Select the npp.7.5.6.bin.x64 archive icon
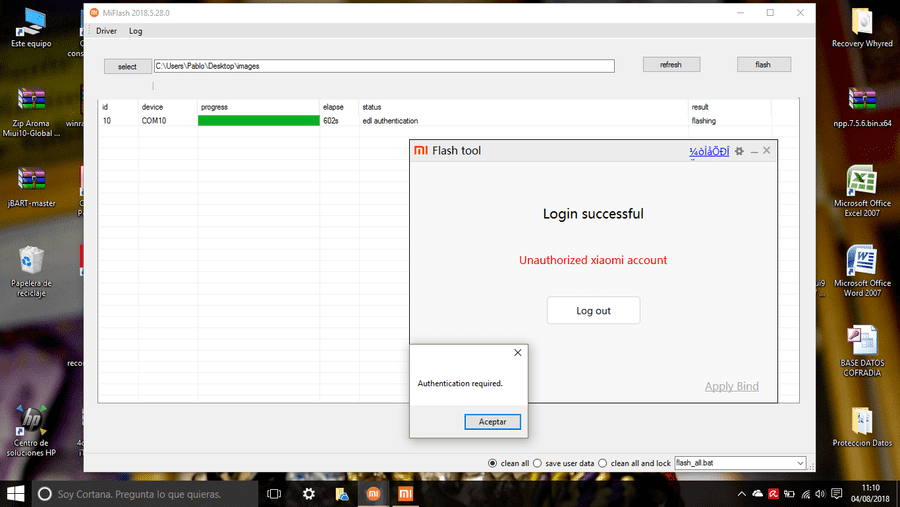Viewport: 900px width, 507px height. click(x=862, y=107)
